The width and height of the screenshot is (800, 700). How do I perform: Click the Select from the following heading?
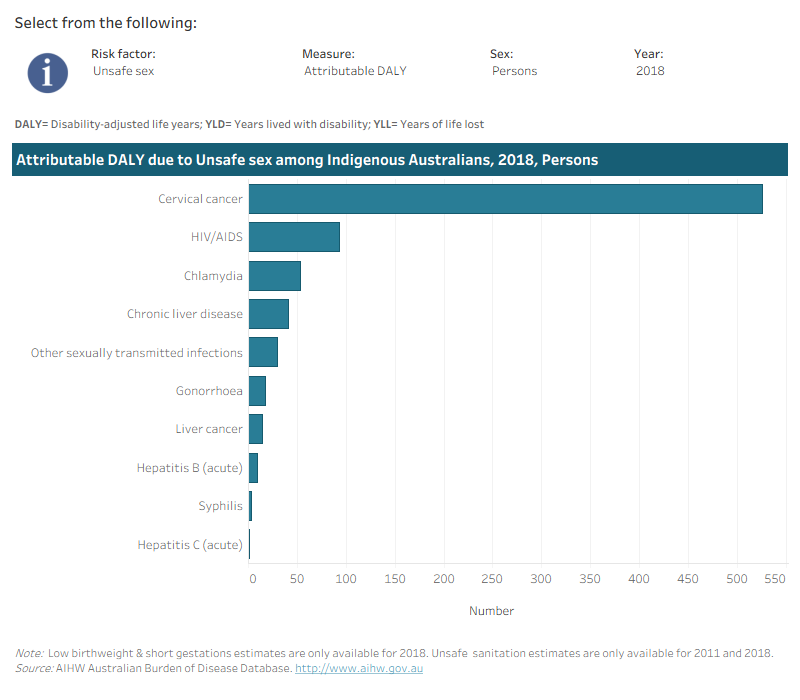tap(106, 23)
